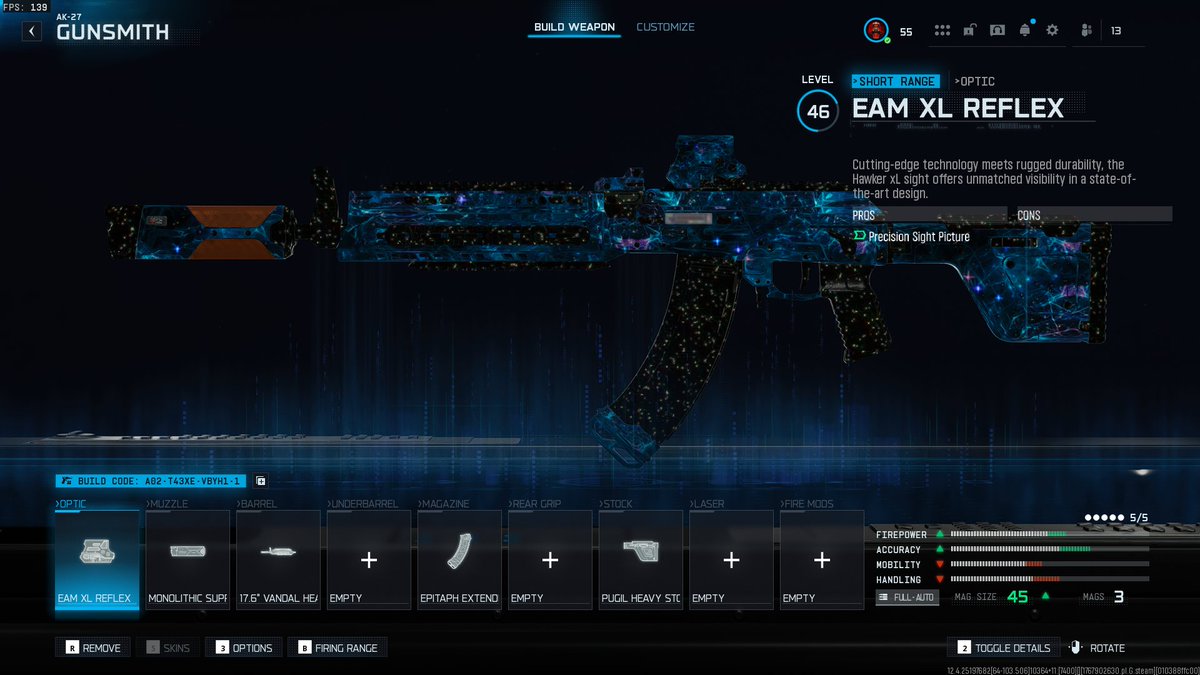Screen dimensions: 1200x675
Task: Click the MAGAZINE category header
Action: [443, 504]
